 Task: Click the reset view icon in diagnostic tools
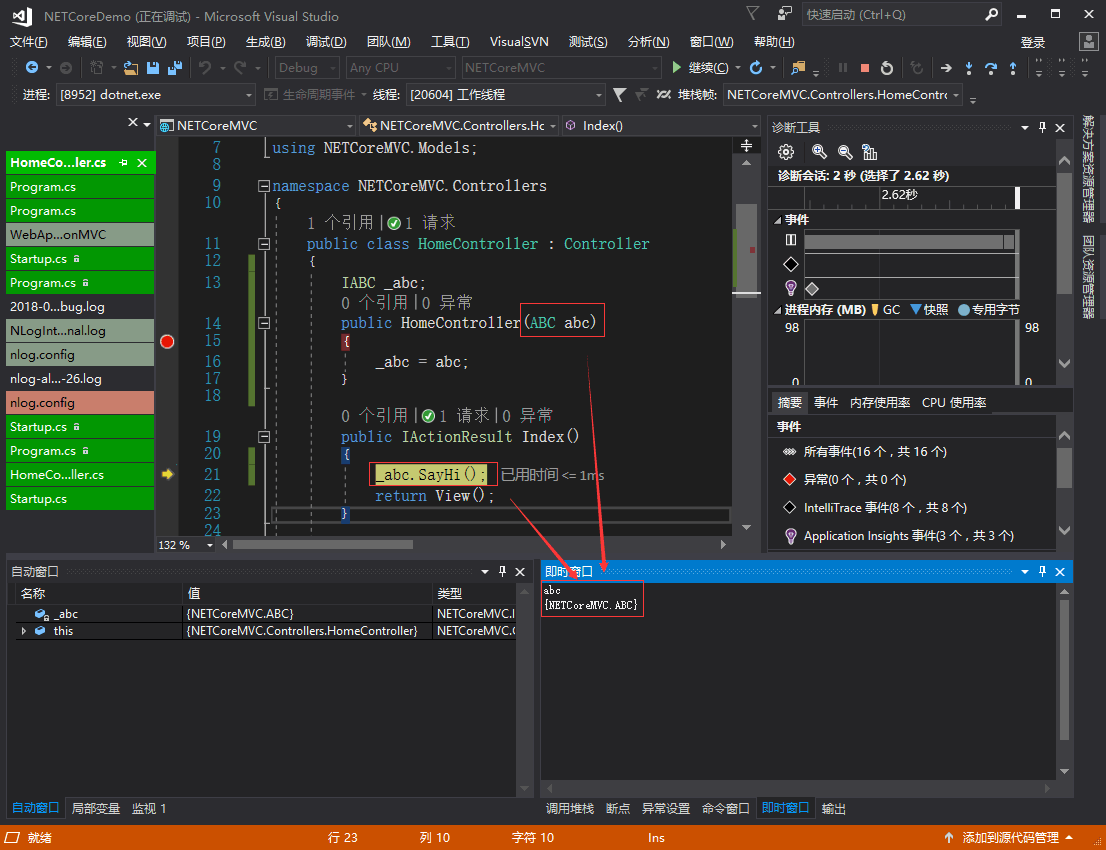coord(870,152)
